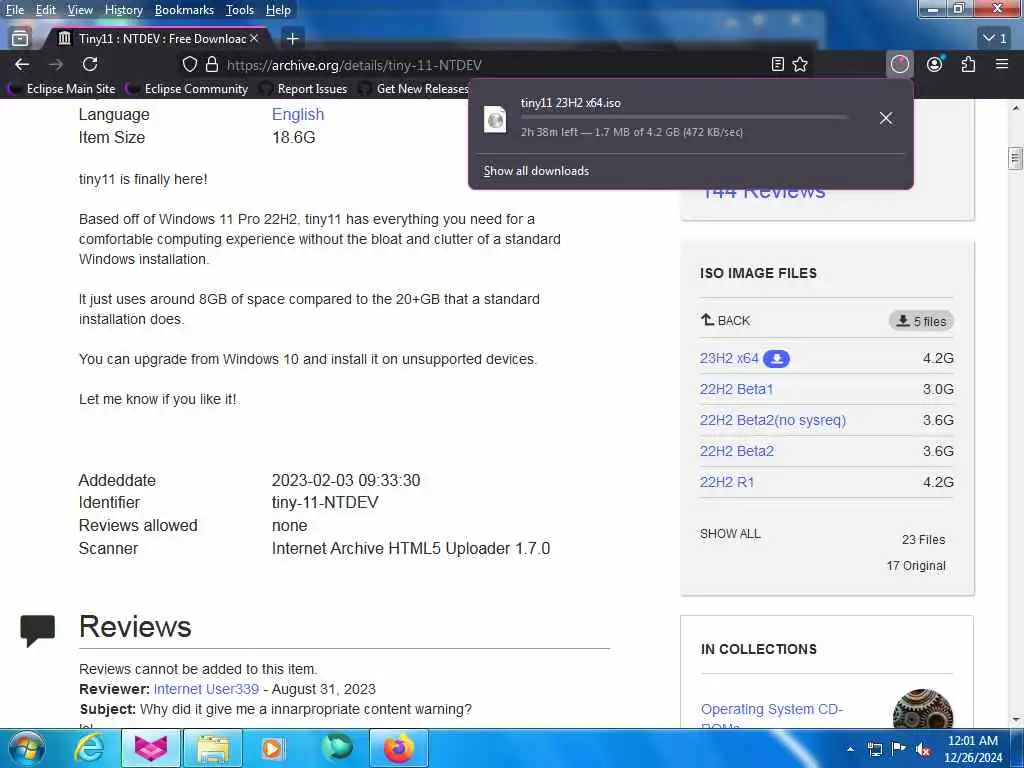Click the download progress bar
1024x768 pixels.
[684, 118]
